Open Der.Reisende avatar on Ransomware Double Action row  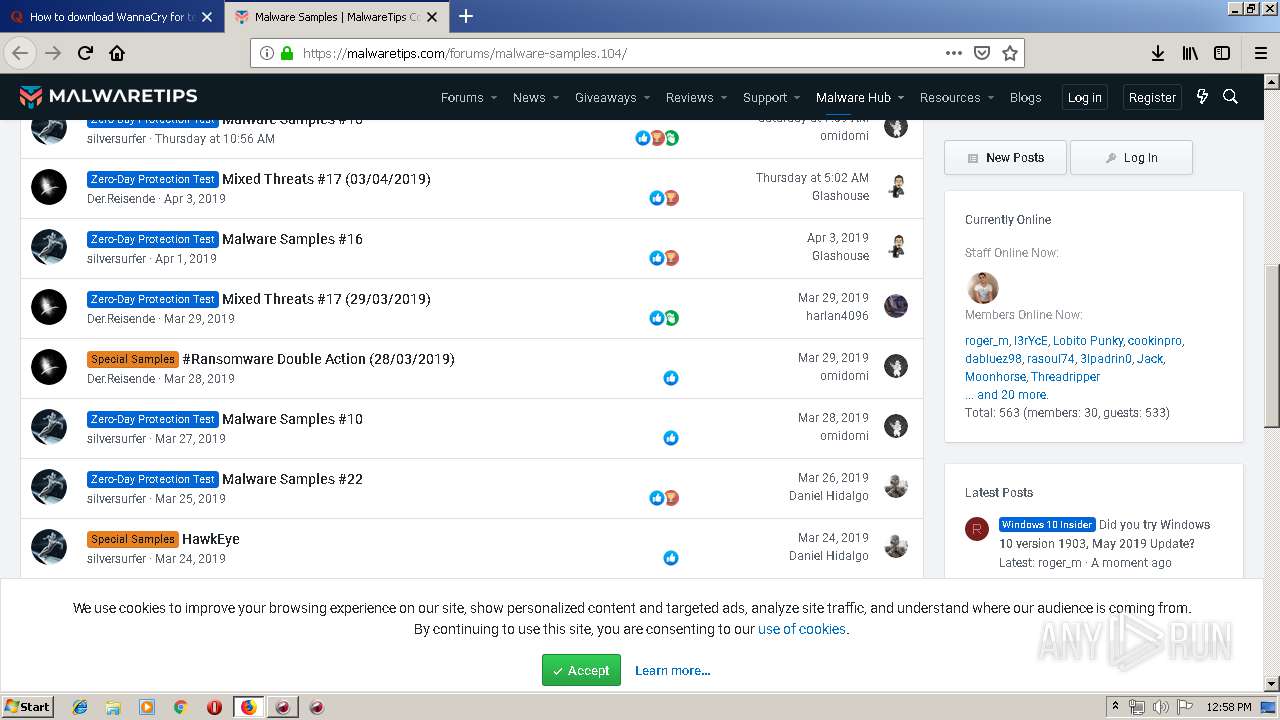point(49,367)
